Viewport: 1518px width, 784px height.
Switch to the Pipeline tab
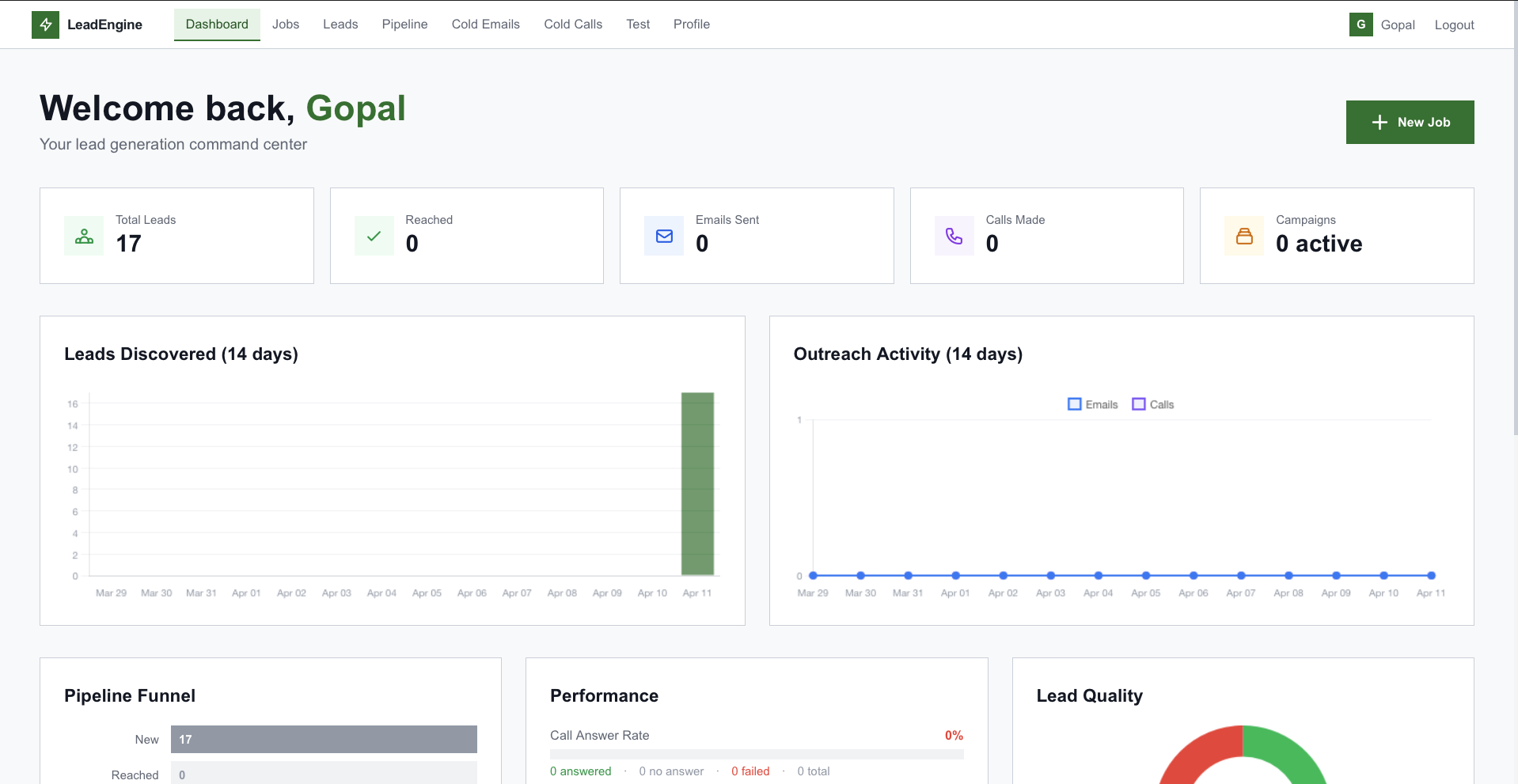point(404,25)
